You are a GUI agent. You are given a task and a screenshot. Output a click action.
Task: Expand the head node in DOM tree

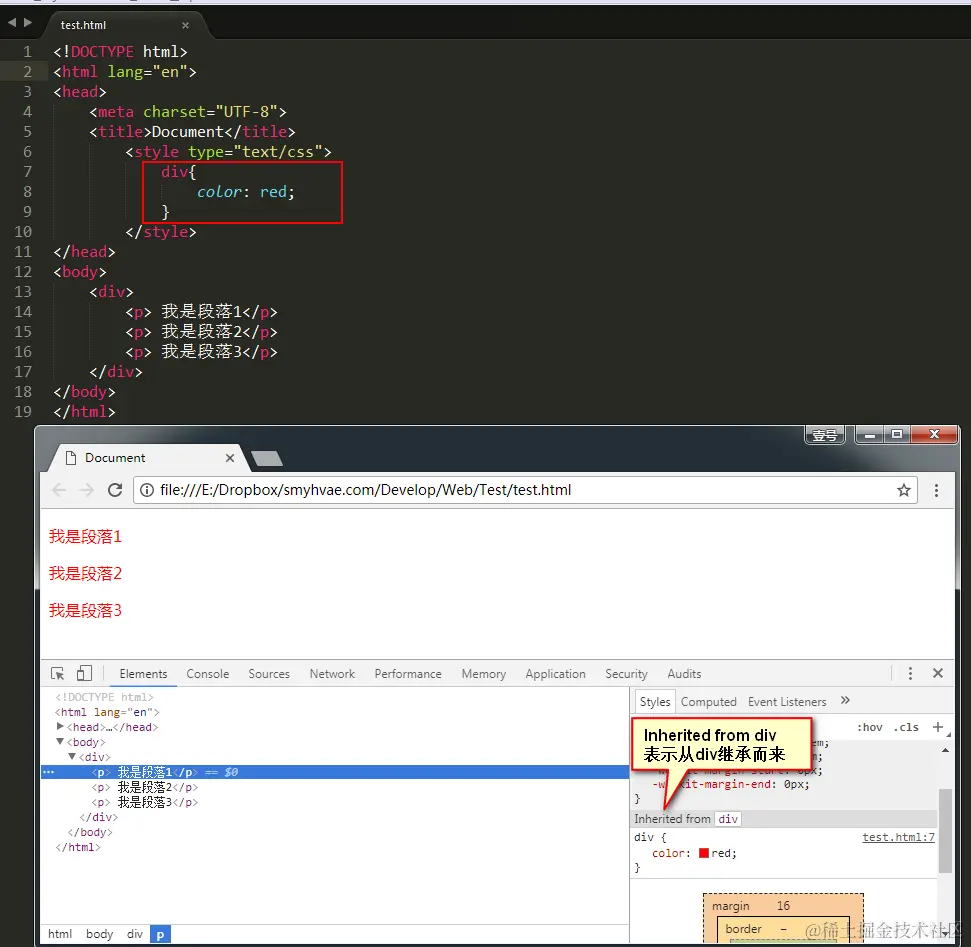[60, 727]
